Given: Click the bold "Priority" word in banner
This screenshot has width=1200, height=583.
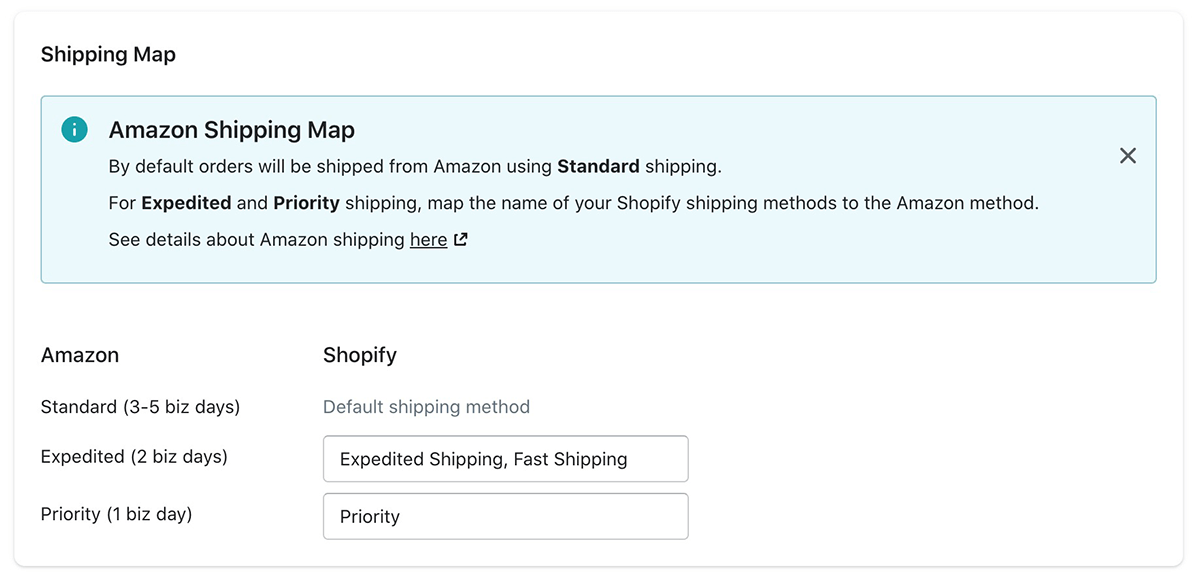Looking at the screenshot, I should point(306,203).
